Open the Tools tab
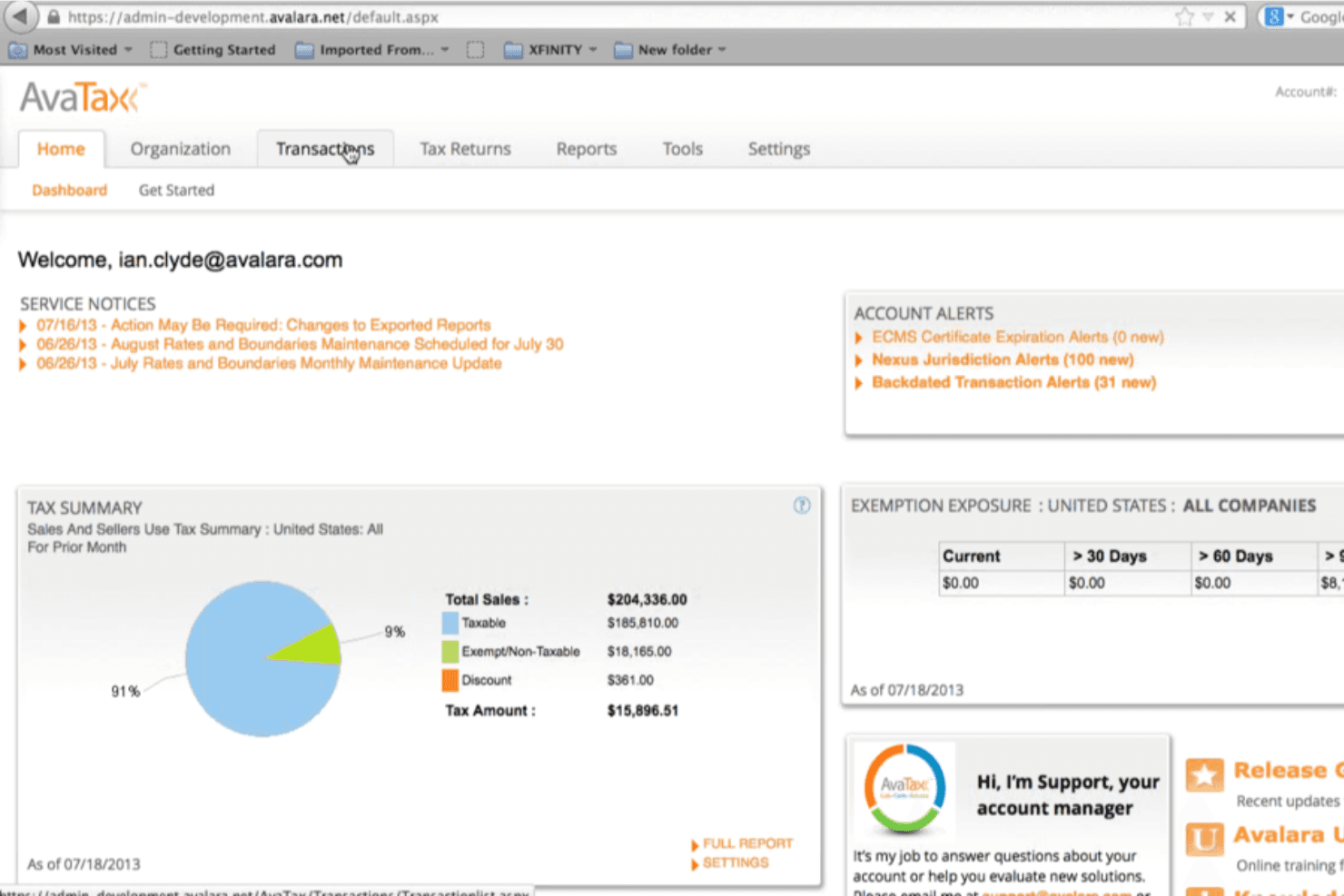The image size is (1344, 896). (683, 149)
